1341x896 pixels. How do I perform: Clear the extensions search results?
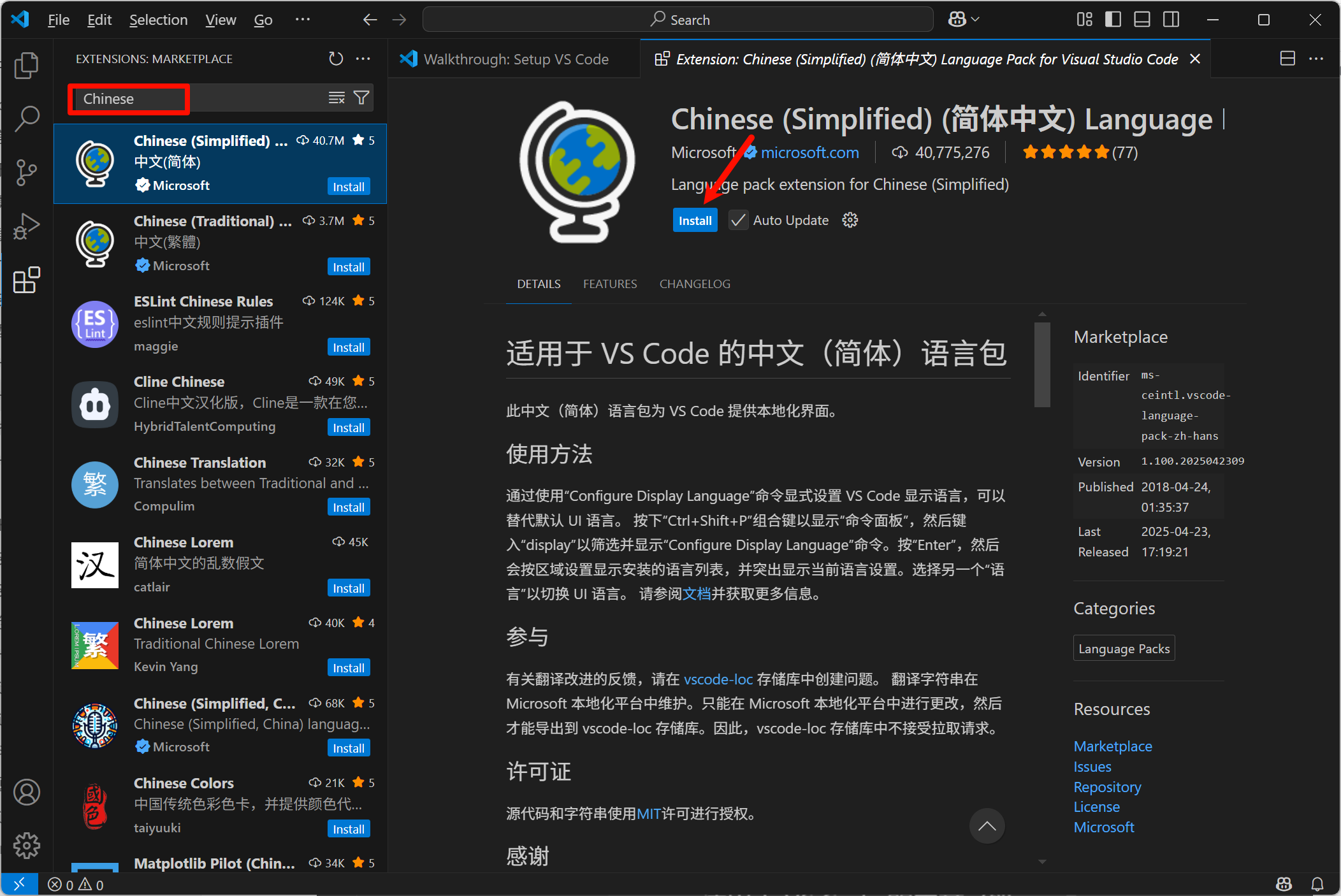coord(337,98)
